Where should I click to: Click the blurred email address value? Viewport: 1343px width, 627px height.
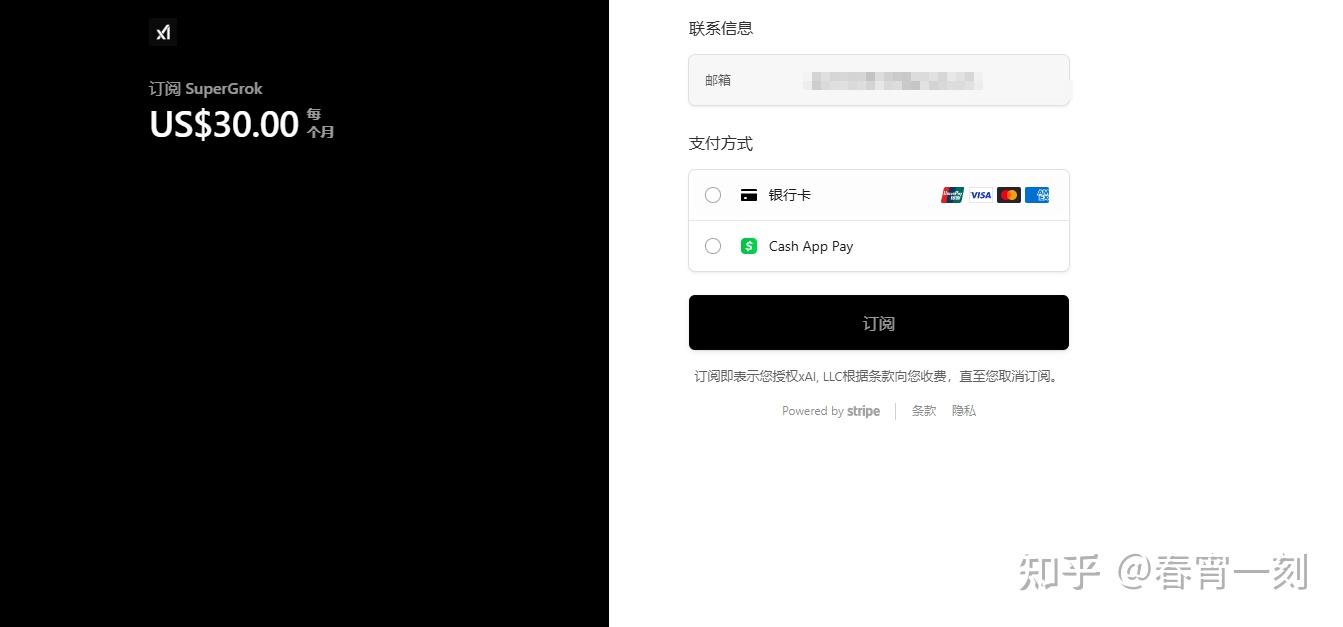893,80
